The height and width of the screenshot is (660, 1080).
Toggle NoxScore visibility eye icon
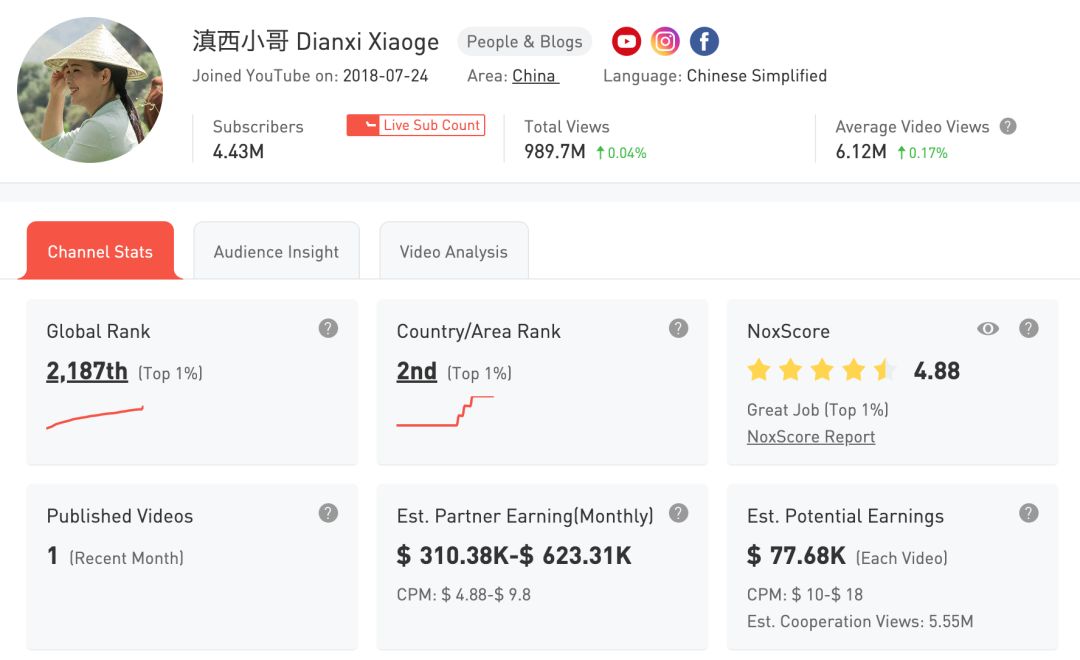pos(988,328)
